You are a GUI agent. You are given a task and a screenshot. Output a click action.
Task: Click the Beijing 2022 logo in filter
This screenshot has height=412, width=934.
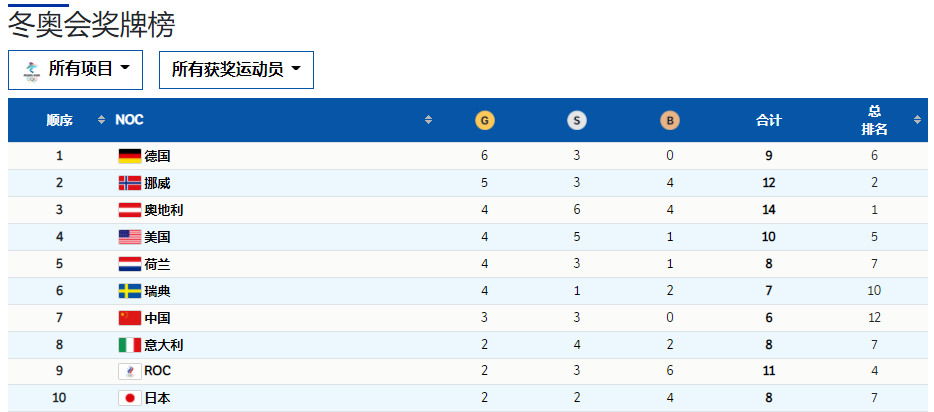tap(31, 70)
